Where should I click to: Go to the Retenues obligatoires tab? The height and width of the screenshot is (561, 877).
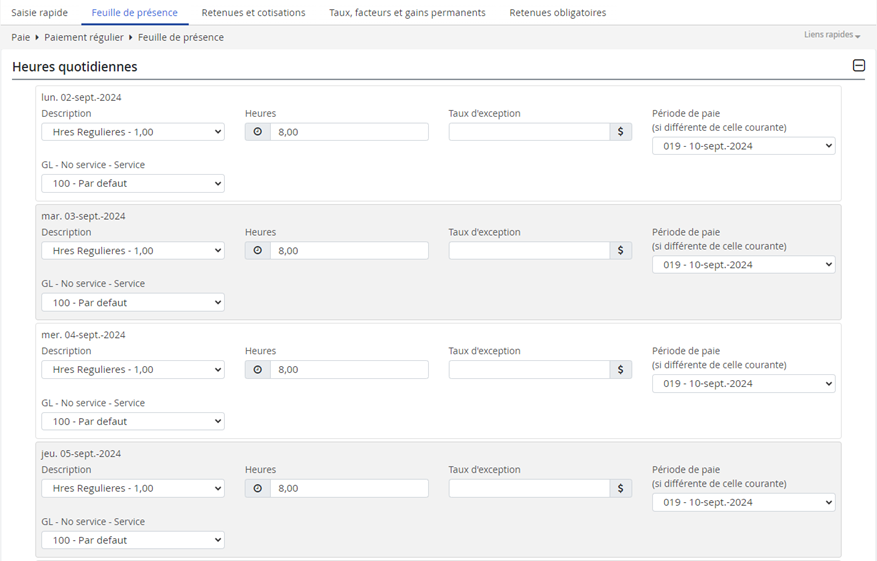557,13
